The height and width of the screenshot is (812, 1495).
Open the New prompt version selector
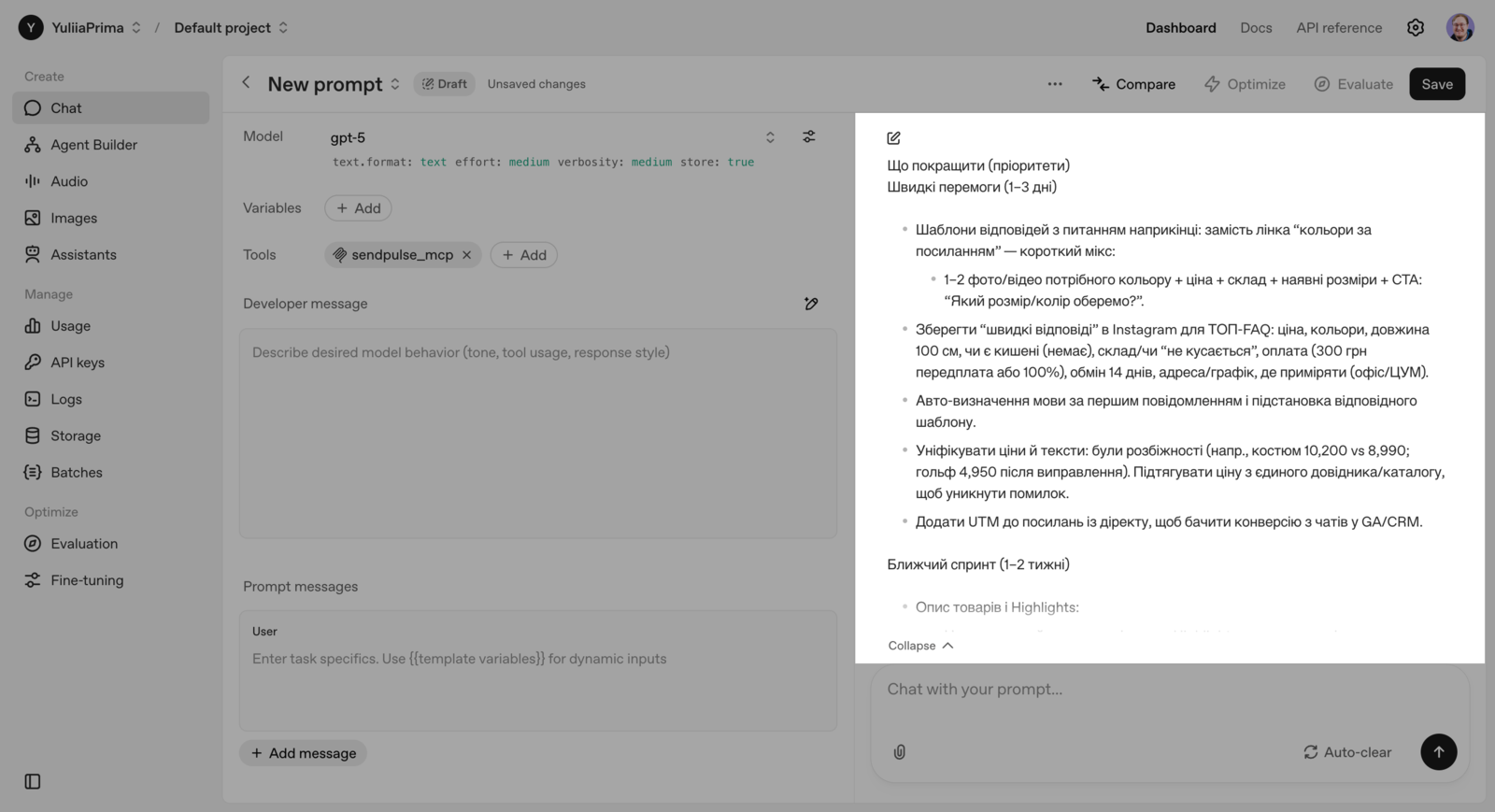click(395, 84)
